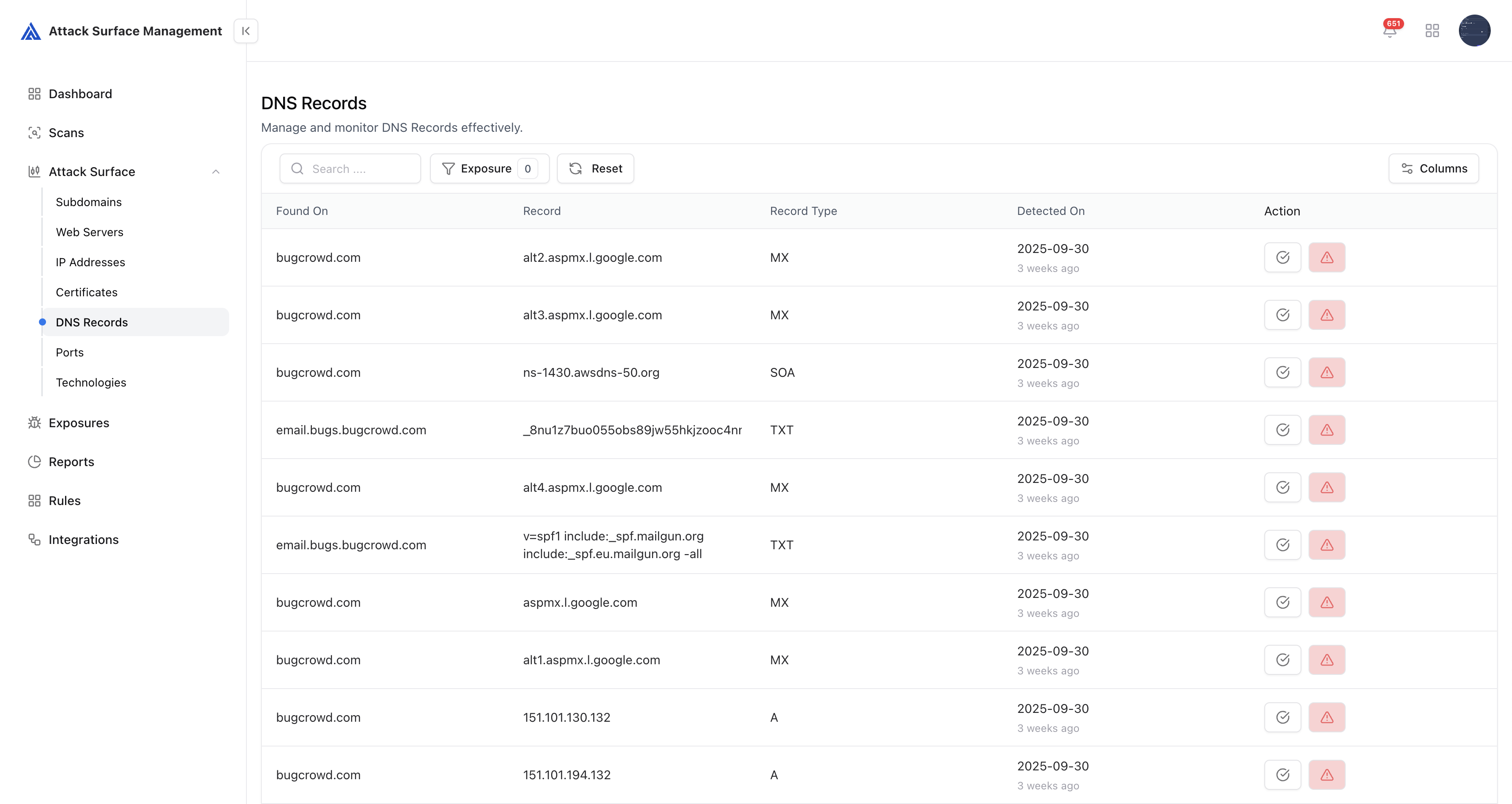The image size is (1512, 804).
Task: Open the Certificates section
Action: [x=86, y=292]
